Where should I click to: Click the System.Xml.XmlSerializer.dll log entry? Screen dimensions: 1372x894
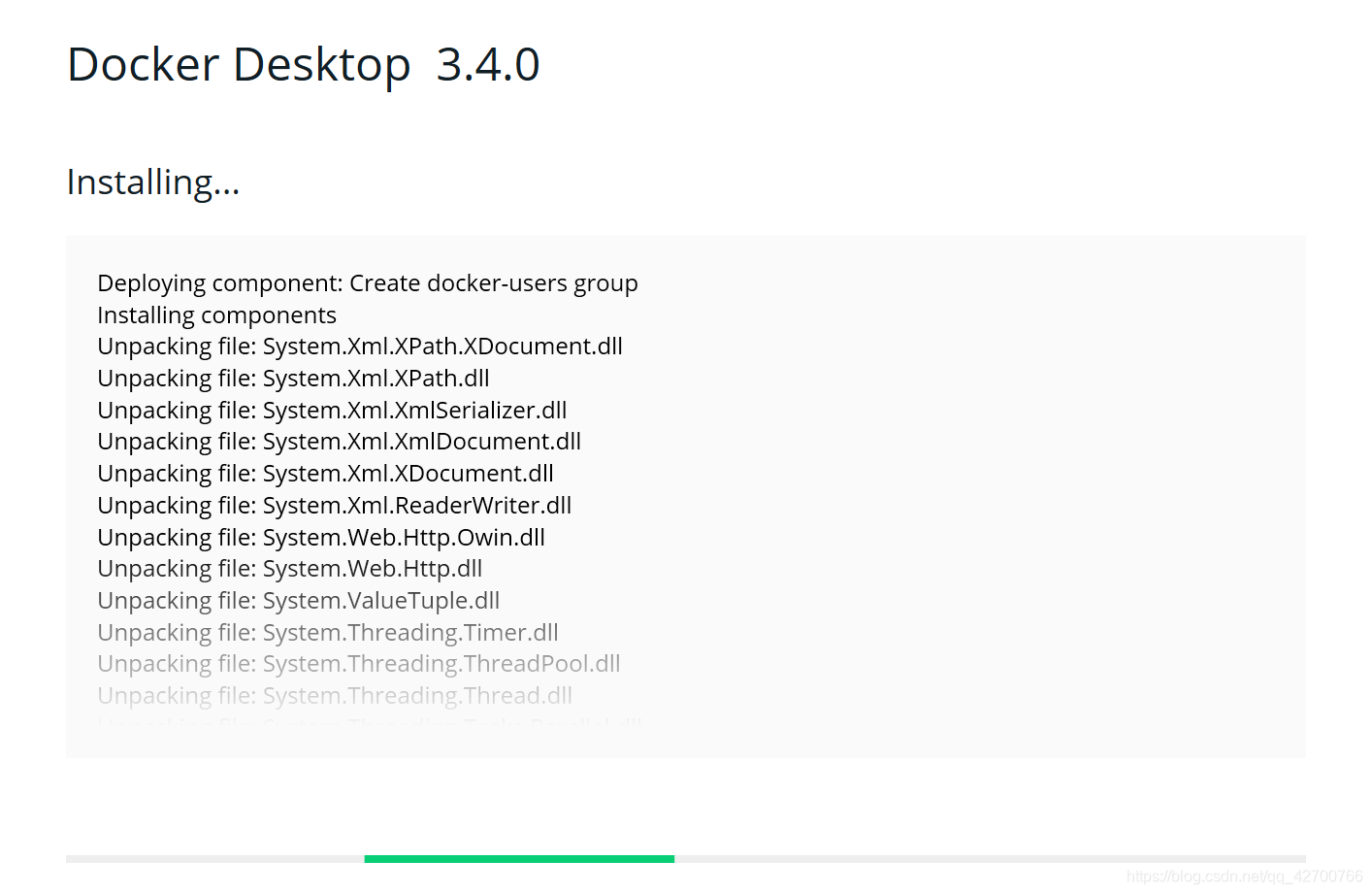pos(332,411)
